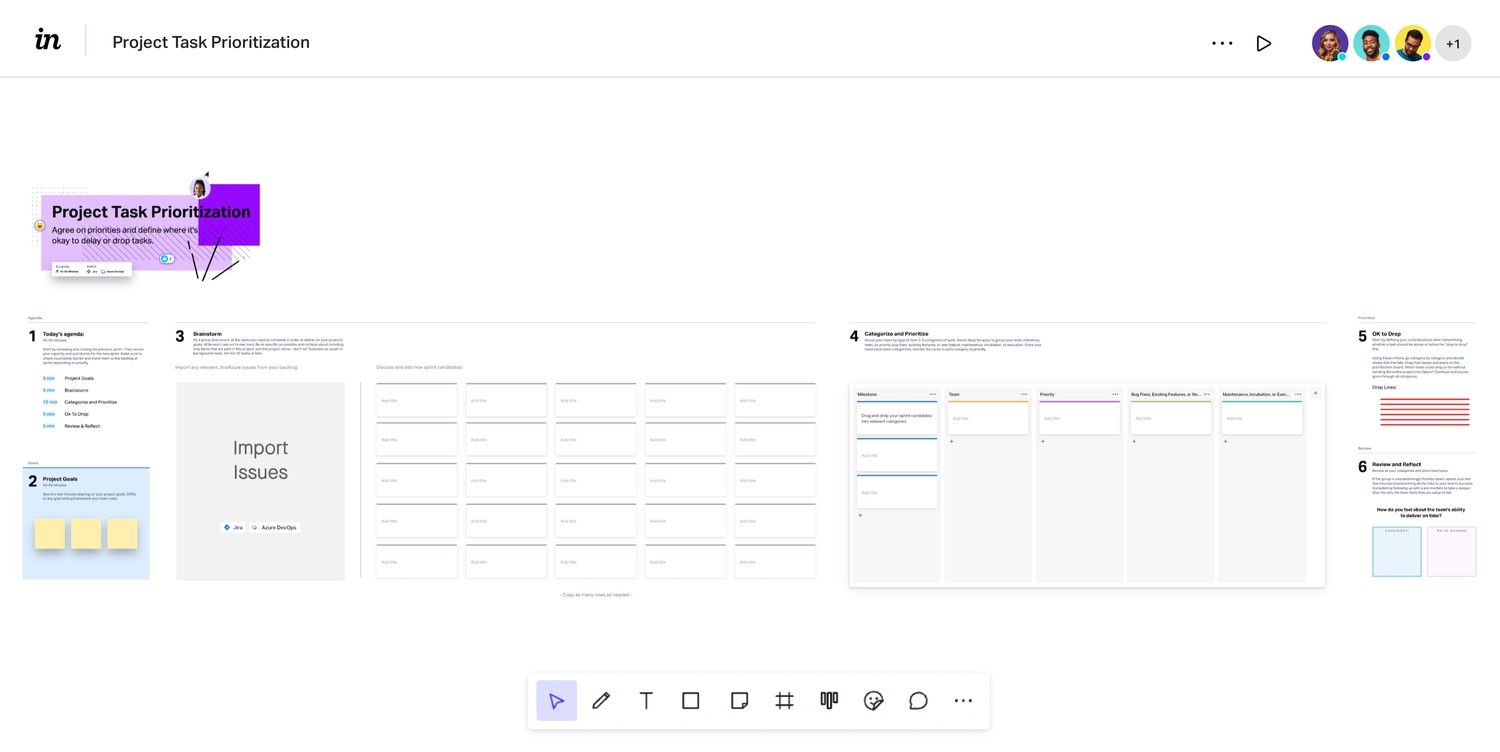This screenshot has height=752, width=1500.
Task: Import issues using Azure DevOps button
Action: click(275, 527)
